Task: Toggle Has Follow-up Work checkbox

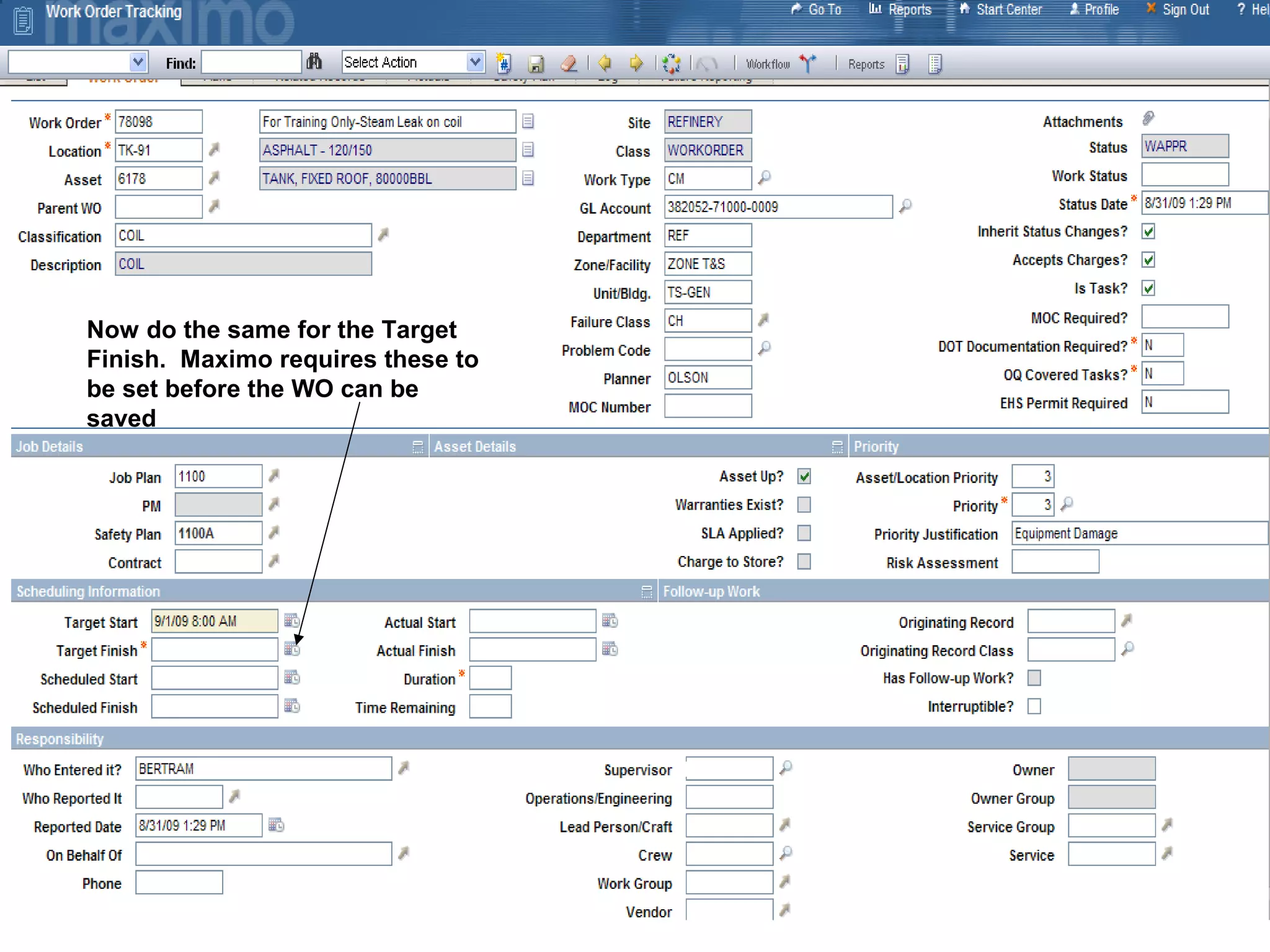Action: click(1034, 678)
